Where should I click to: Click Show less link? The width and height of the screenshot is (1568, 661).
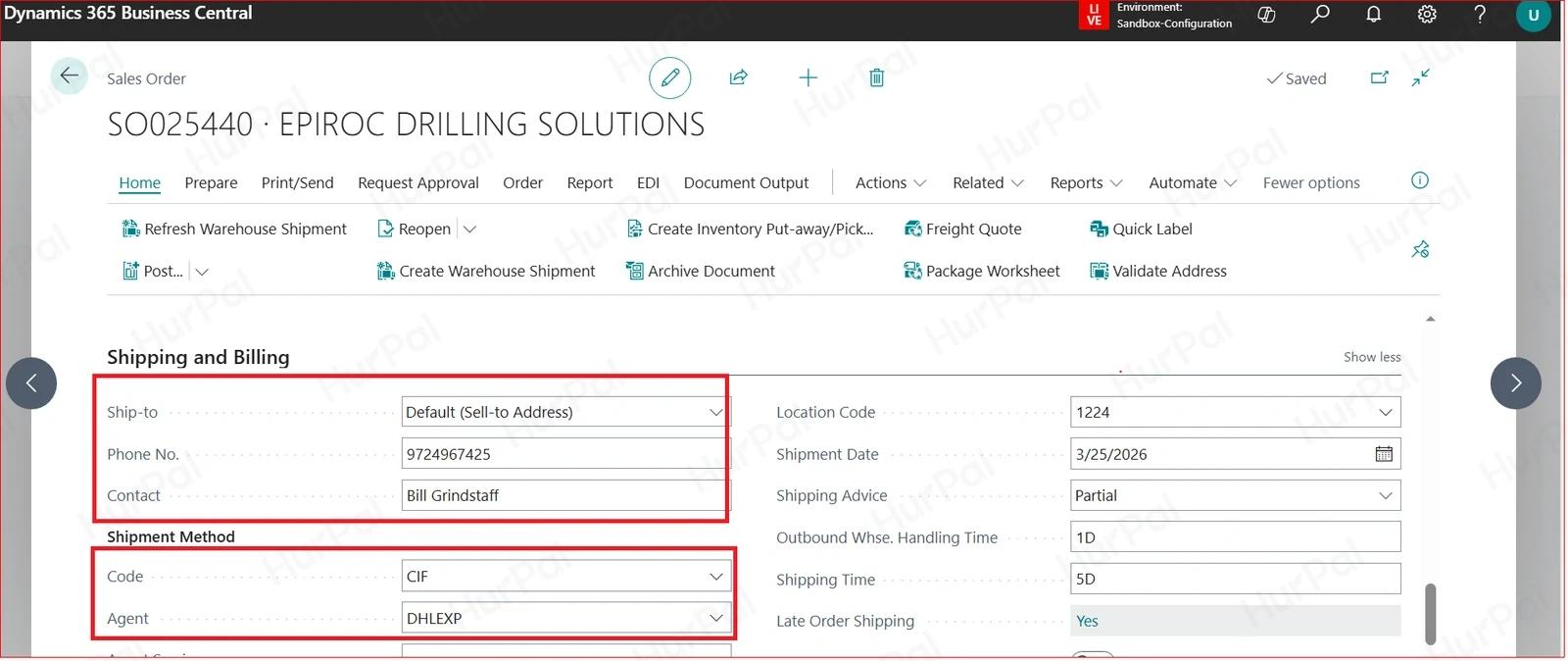(1372, 357)
